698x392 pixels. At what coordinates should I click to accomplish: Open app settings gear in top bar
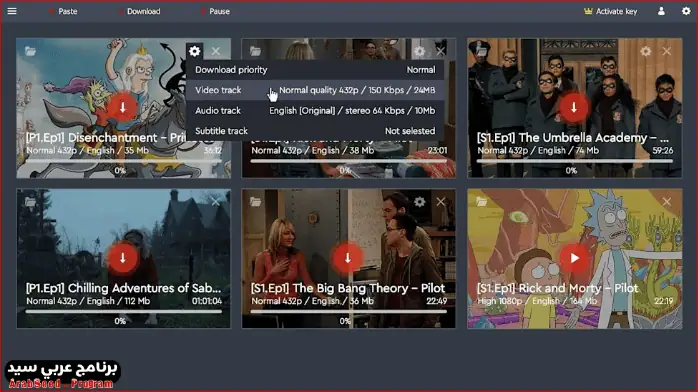tap(686, 11)
